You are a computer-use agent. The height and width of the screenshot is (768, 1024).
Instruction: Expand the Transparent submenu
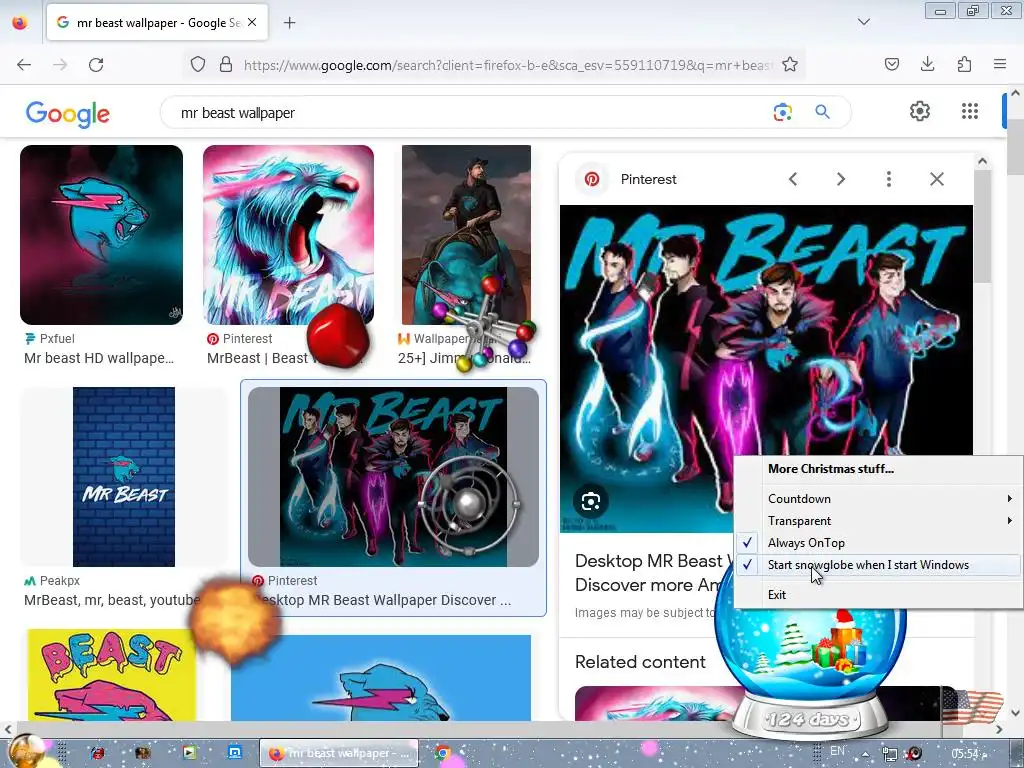pos(878,521)
